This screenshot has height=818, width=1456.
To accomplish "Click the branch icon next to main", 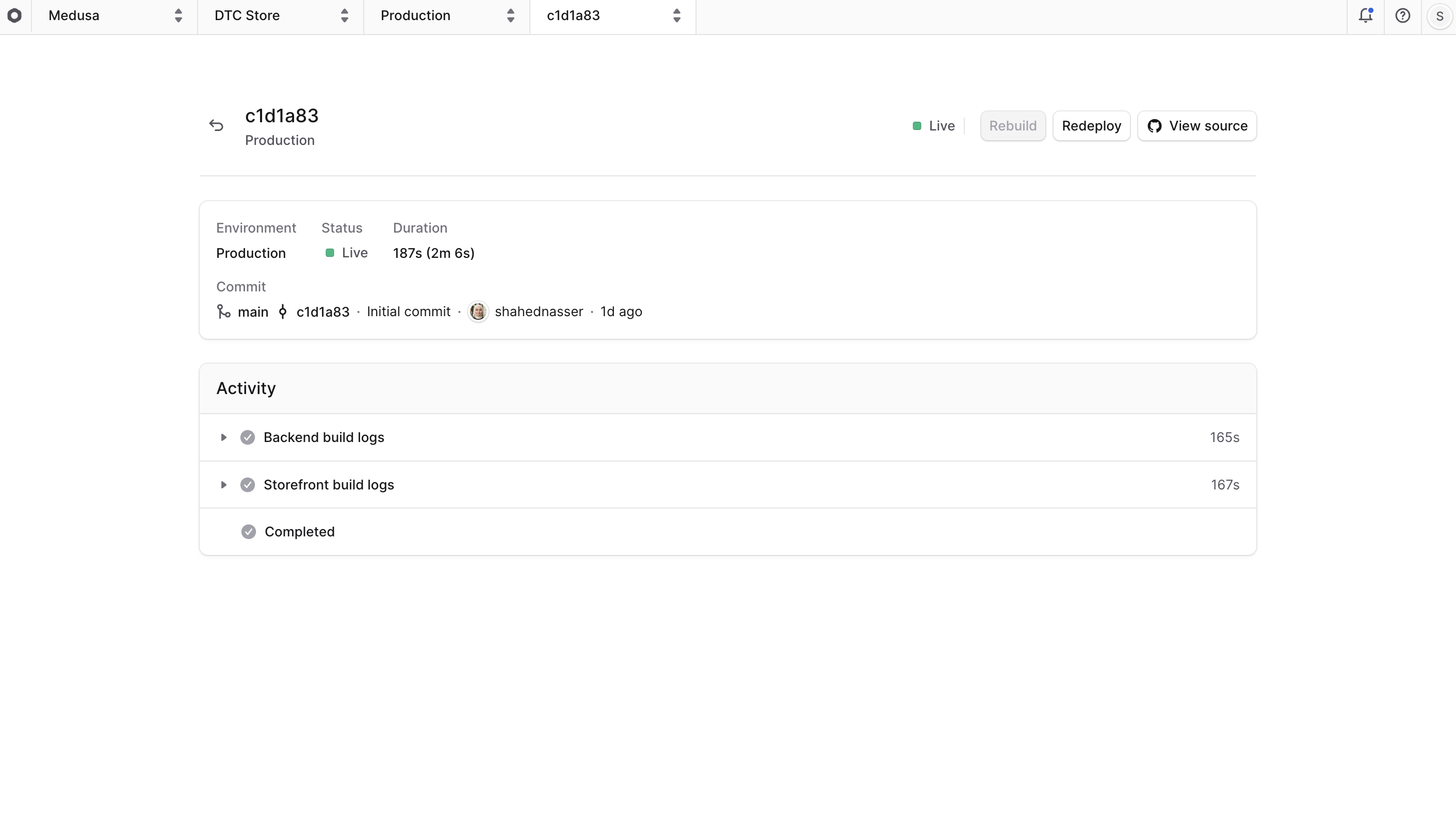I will (223, 312).
